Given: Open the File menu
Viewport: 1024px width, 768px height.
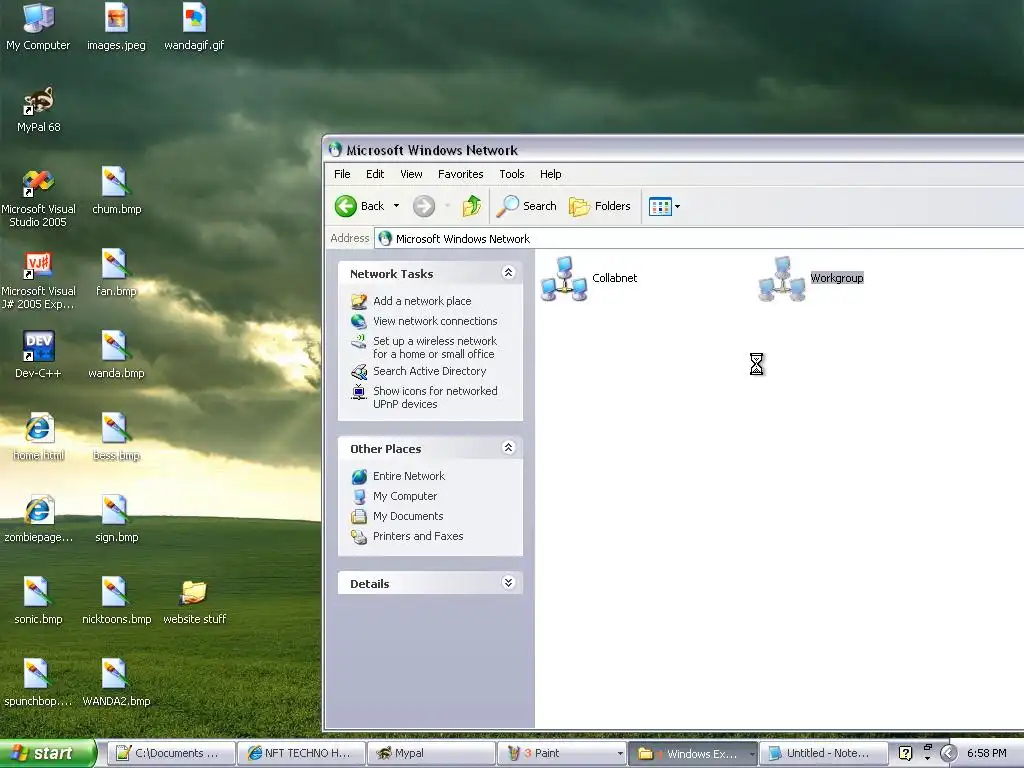Looking at the screenshot, I should pyautogui.click(x=342, y=174).
